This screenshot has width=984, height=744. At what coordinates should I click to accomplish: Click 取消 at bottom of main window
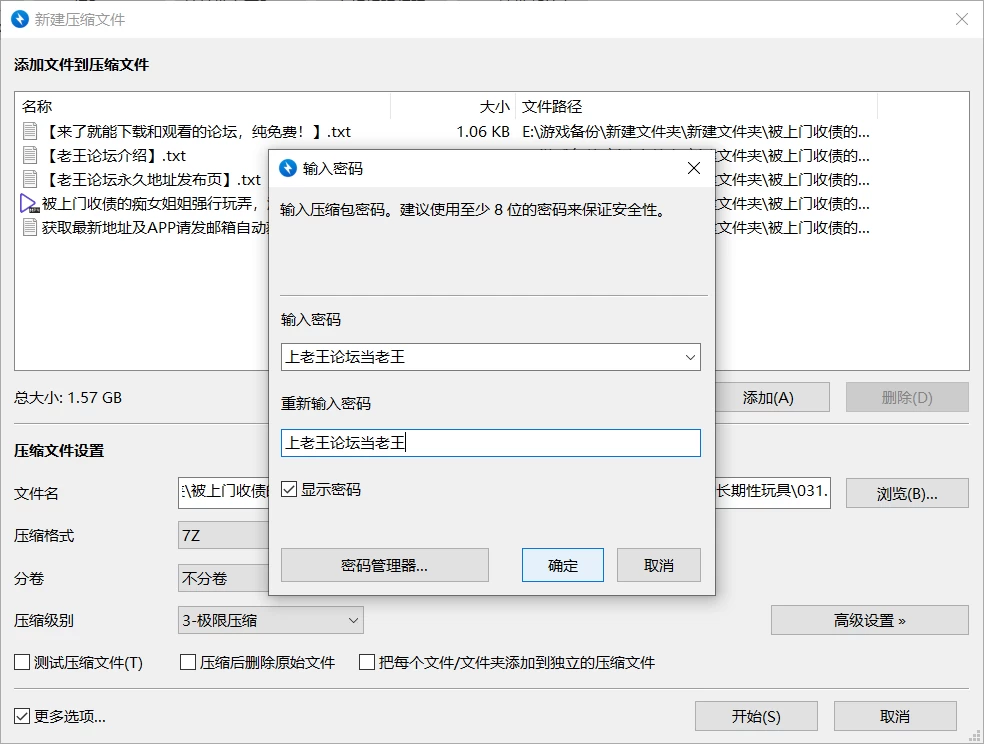pos(895,716)
